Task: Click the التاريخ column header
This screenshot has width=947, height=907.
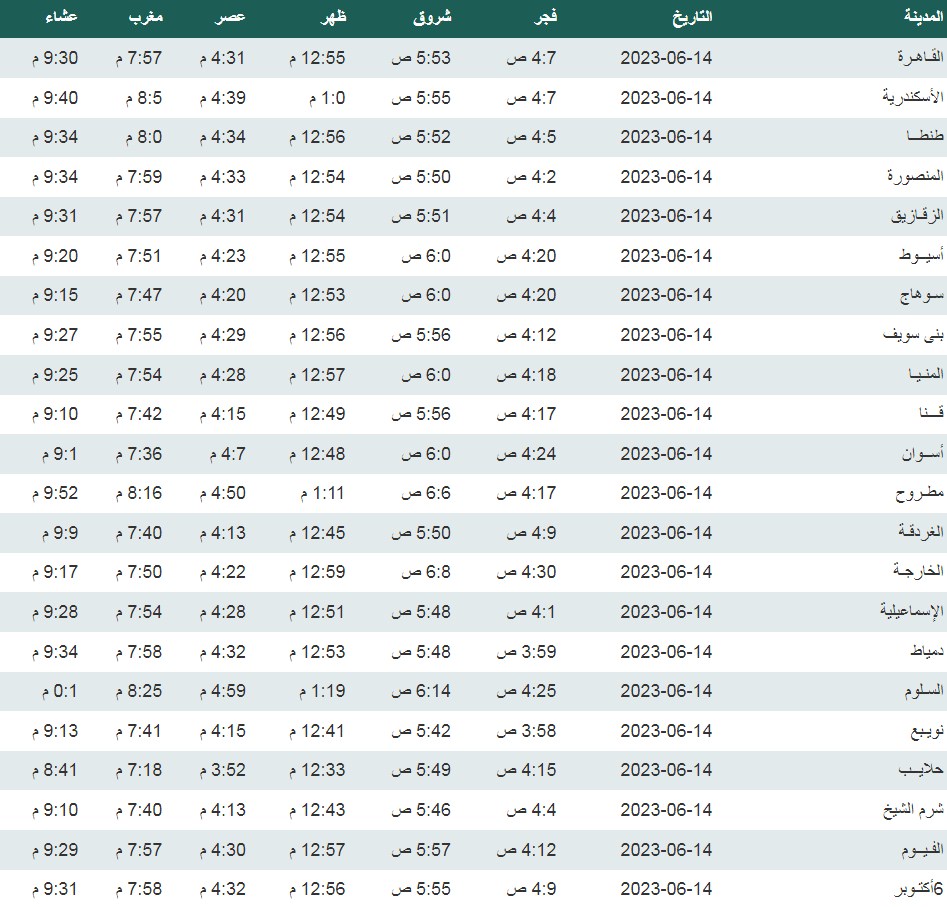Action: click(689, 17)
